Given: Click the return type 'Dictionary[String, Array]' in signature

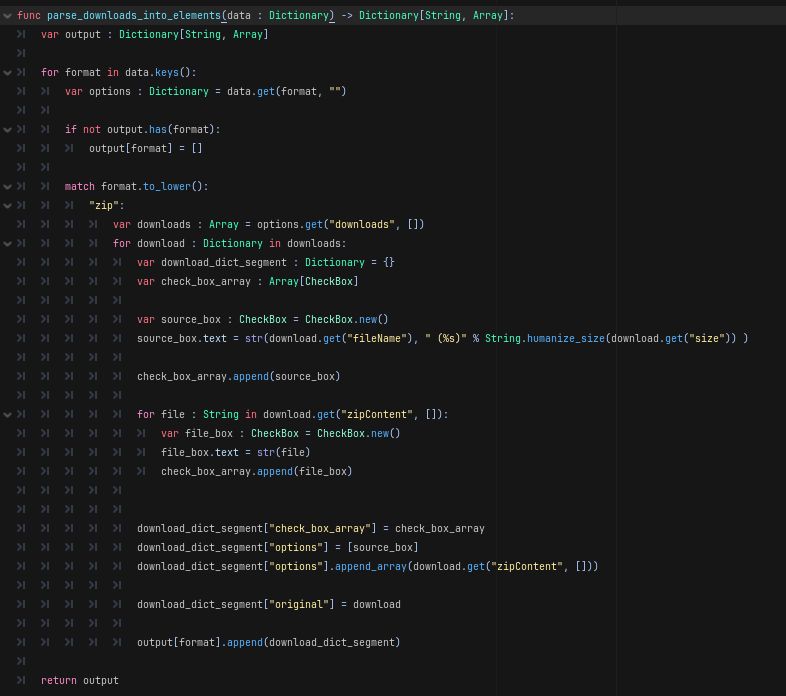Looking at the screenshot, I should (x=434, y=16).
